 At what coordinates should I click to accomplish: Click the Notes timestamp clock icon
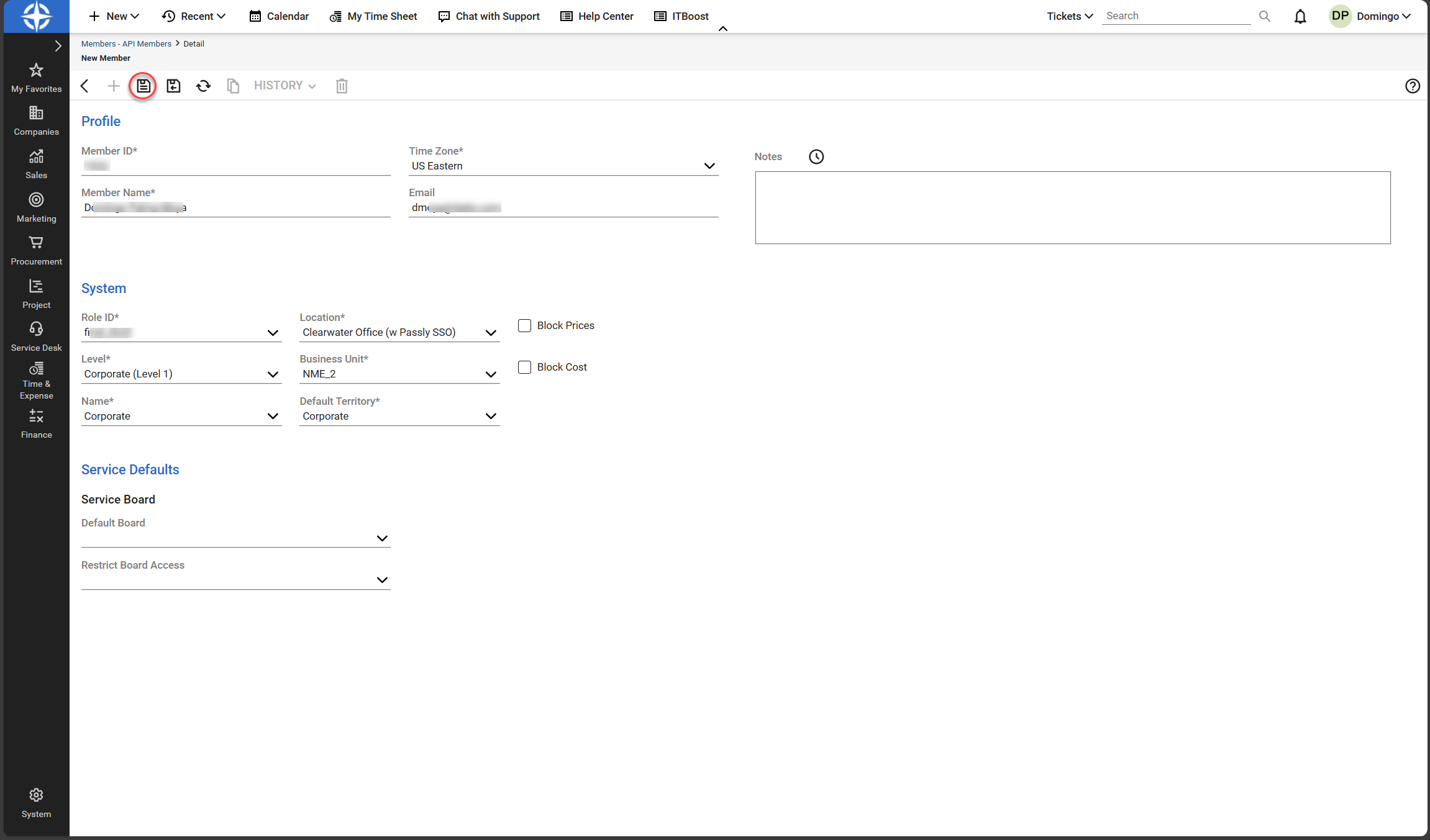tap(816, 156)
